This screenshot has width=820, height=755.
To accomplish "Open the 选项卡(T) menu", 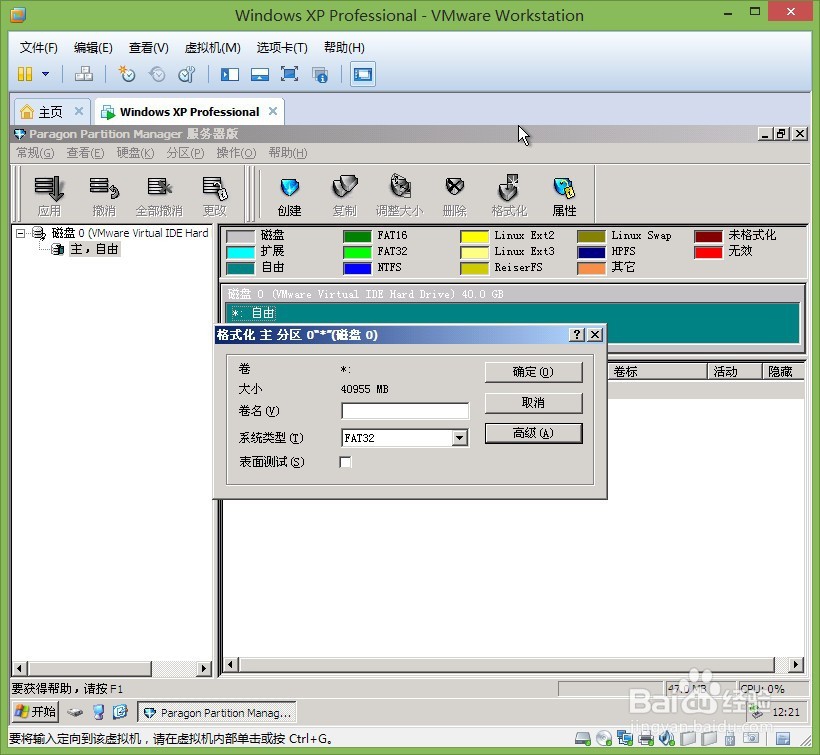I will (282, 48).
